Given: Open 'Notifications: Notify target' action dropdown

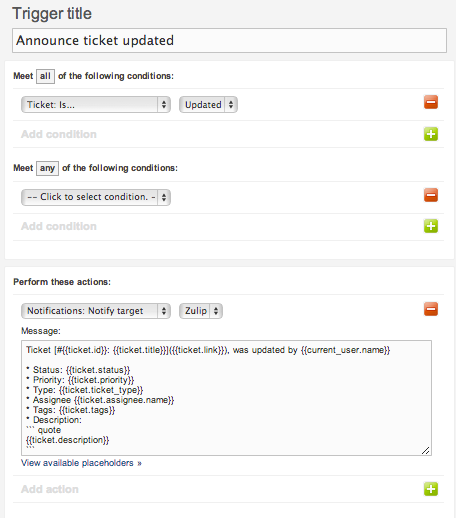Looking at the screenshot, I should point(96,311).
